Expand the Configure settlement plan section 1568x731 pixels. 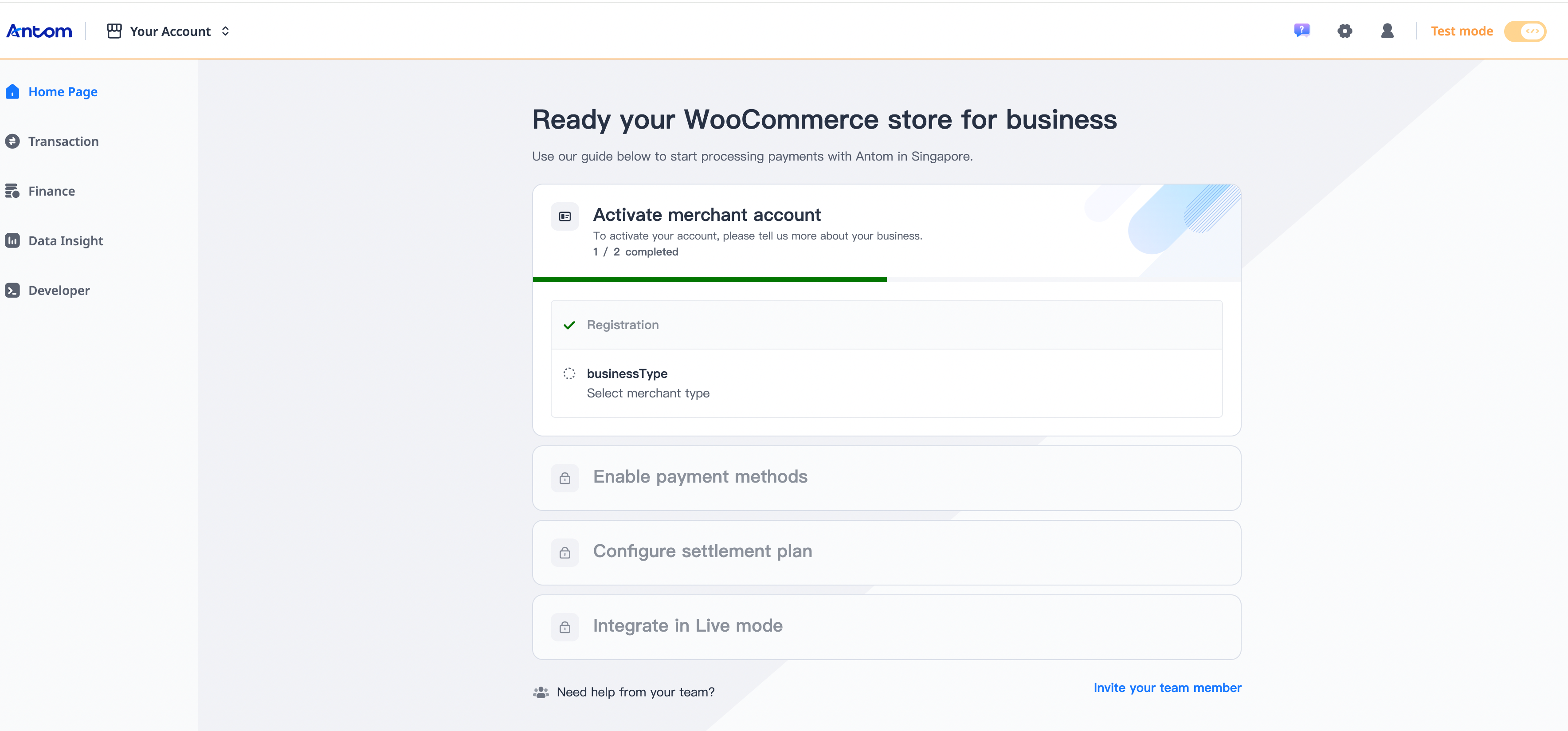[x=702, y=551]
